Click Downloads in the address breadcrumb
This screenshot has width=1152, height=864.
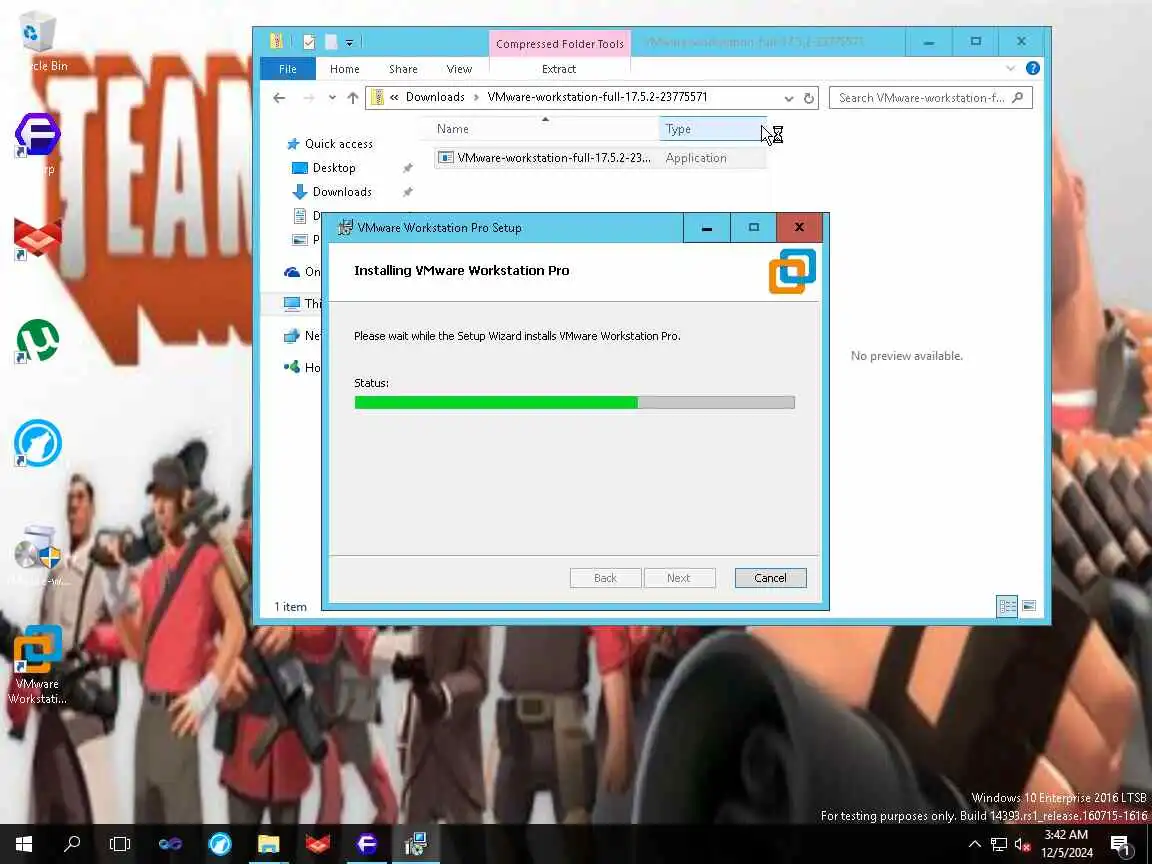point(435,97)
